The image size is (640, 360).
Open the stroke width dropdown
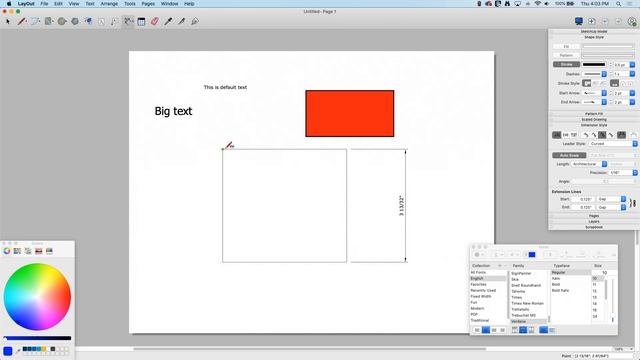point(632,64)
